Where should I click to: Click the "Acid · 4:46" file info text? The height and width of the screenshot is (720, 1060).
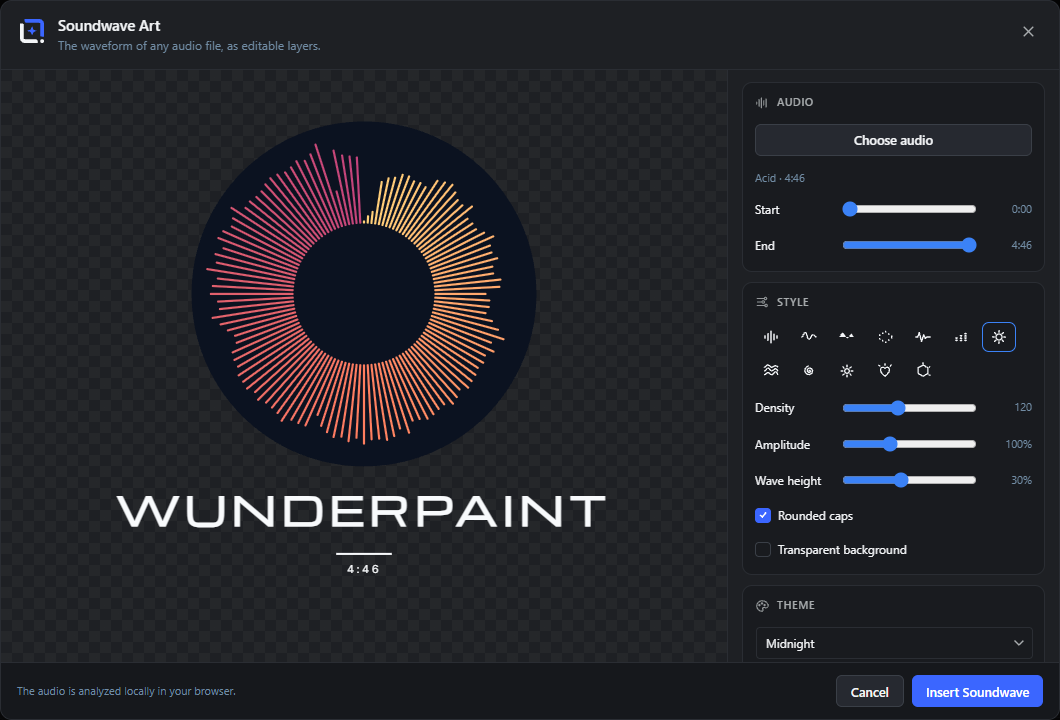point(779,178)
